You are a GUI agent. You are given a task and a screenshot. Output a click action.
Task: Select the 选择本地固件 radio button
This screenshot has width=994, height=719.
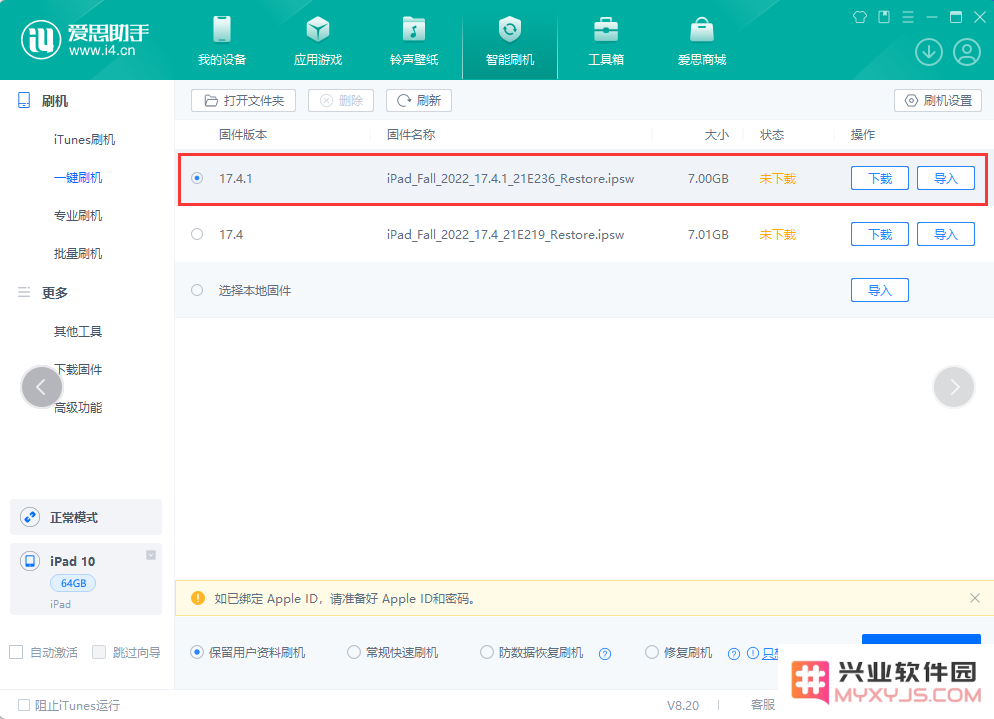197,290
